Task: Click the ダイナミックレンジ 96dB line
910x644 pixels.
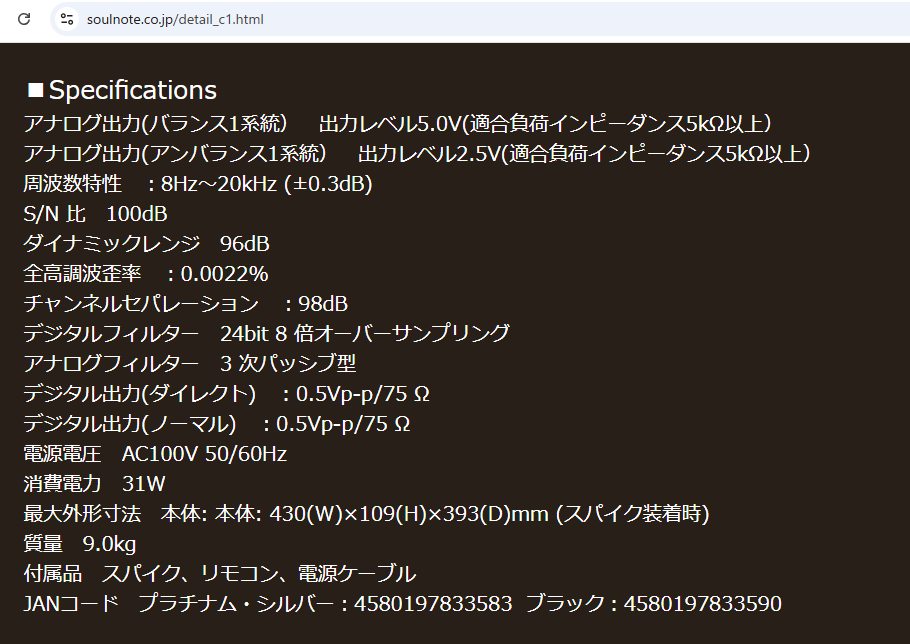Action: 146,244
